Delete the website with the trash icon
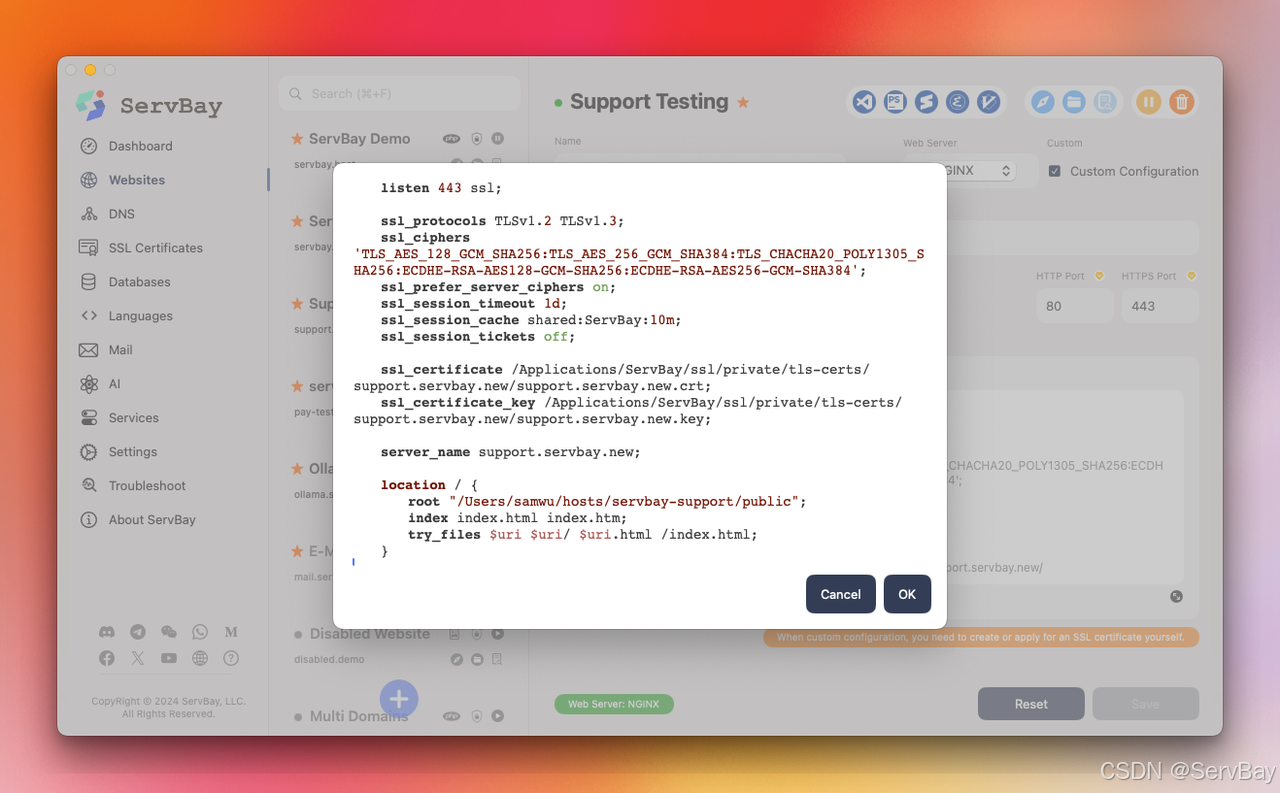Image resolution: width=1280 pixels, height=793 pixels. click(1181, 101)
